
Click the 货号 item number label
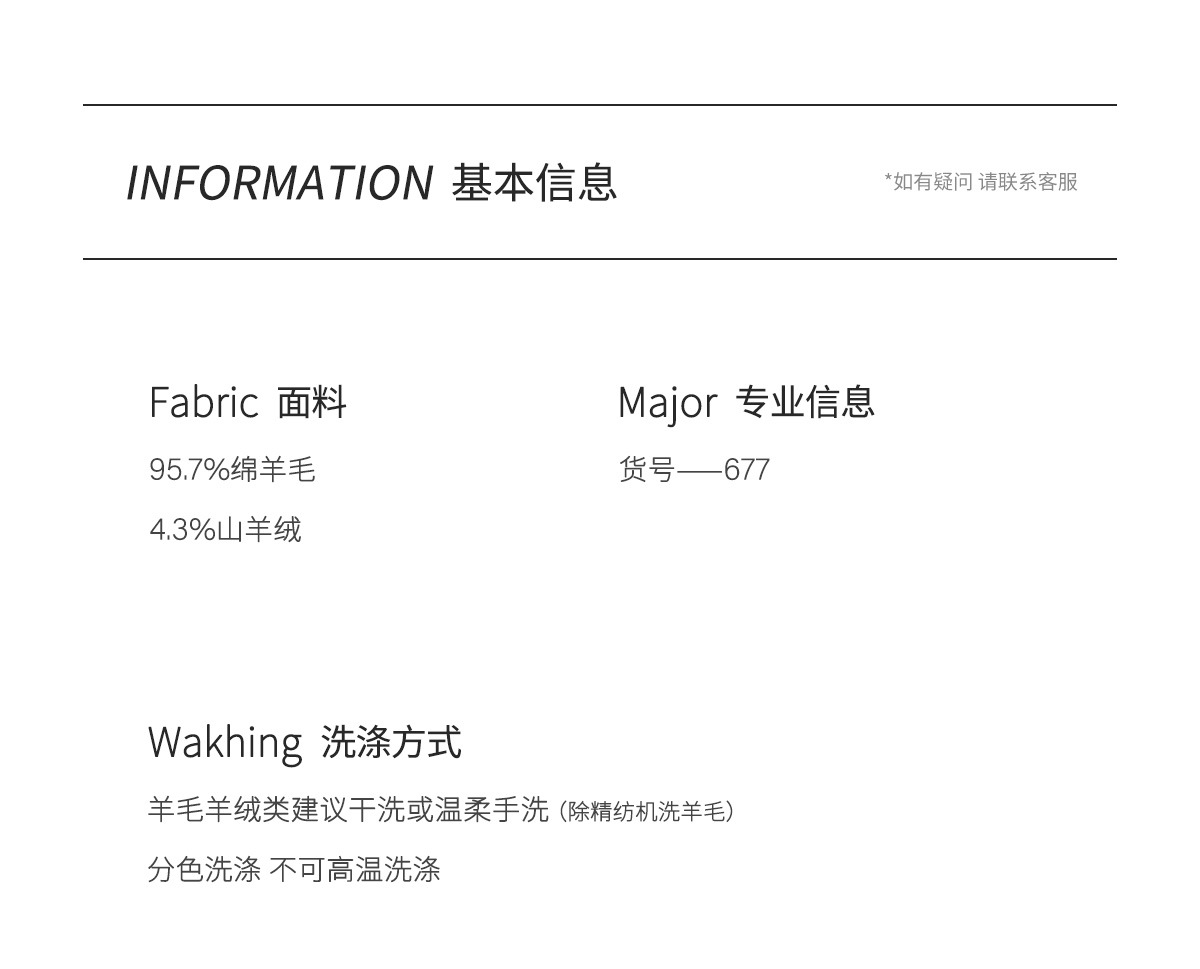tap(647, 469)
